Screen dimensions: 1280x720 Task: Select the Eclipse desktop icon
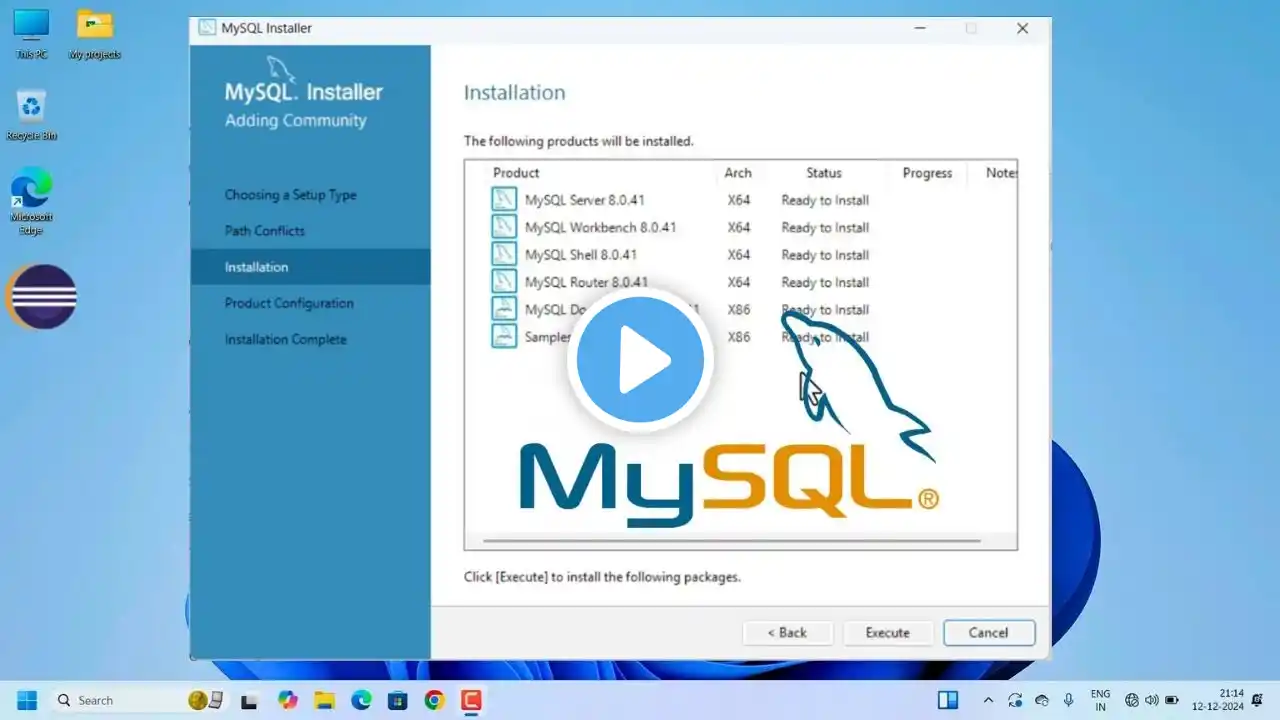click(42, 297)
